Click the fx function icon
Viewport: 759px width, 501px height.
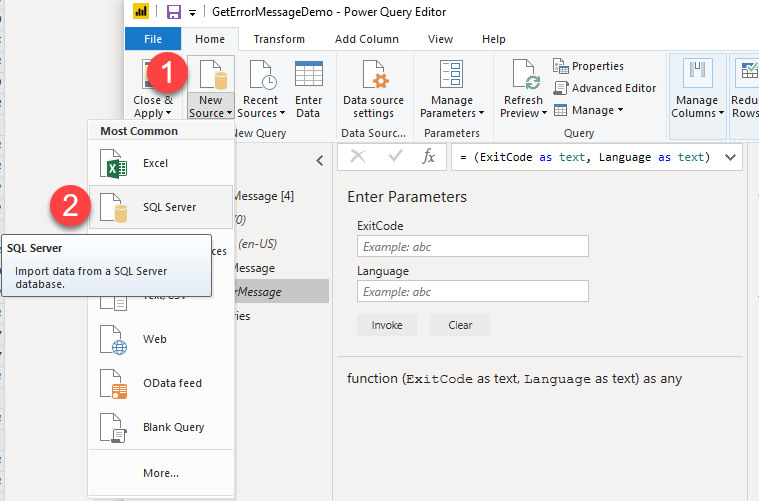[428, 156]
